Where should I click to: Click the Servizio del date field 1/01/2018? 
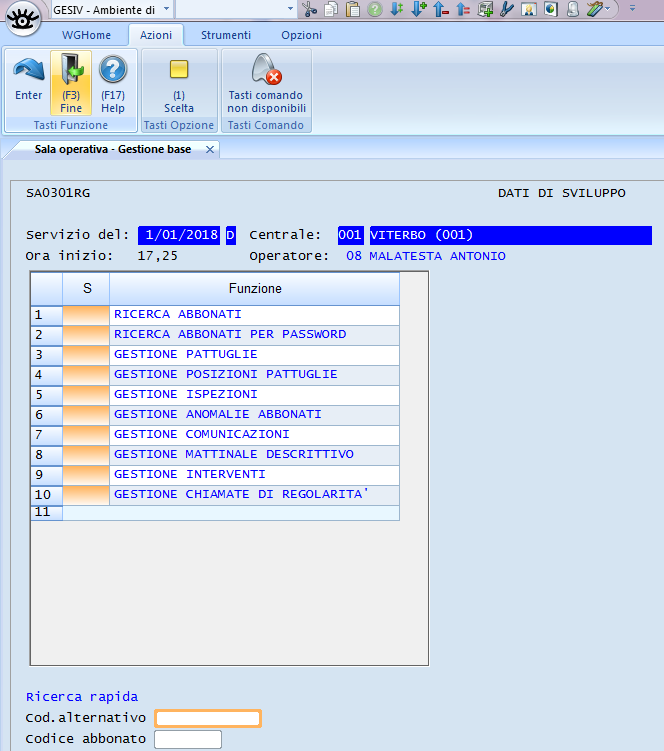click(179, 235)
